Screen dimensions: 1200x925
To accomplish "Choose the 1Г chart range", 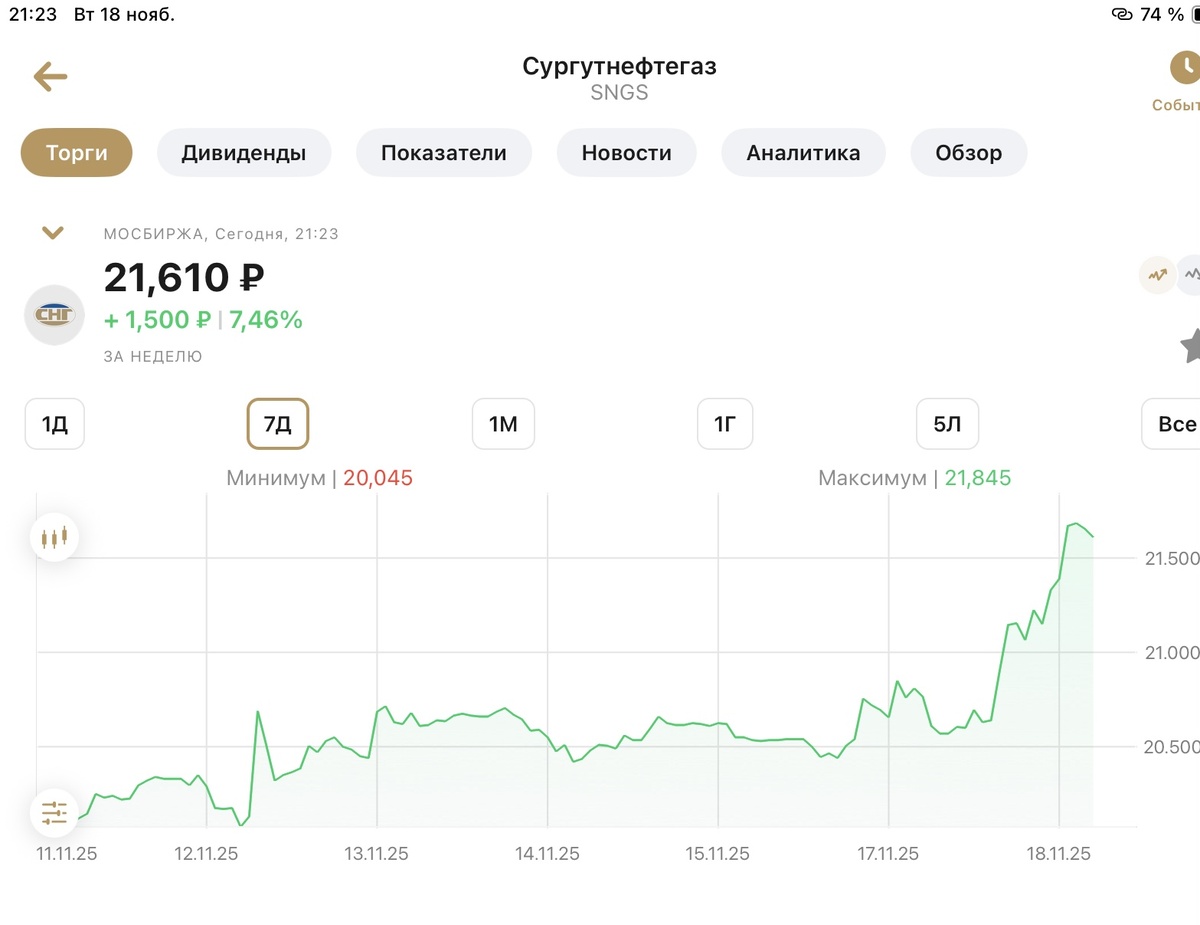I will tap(725, 424).
